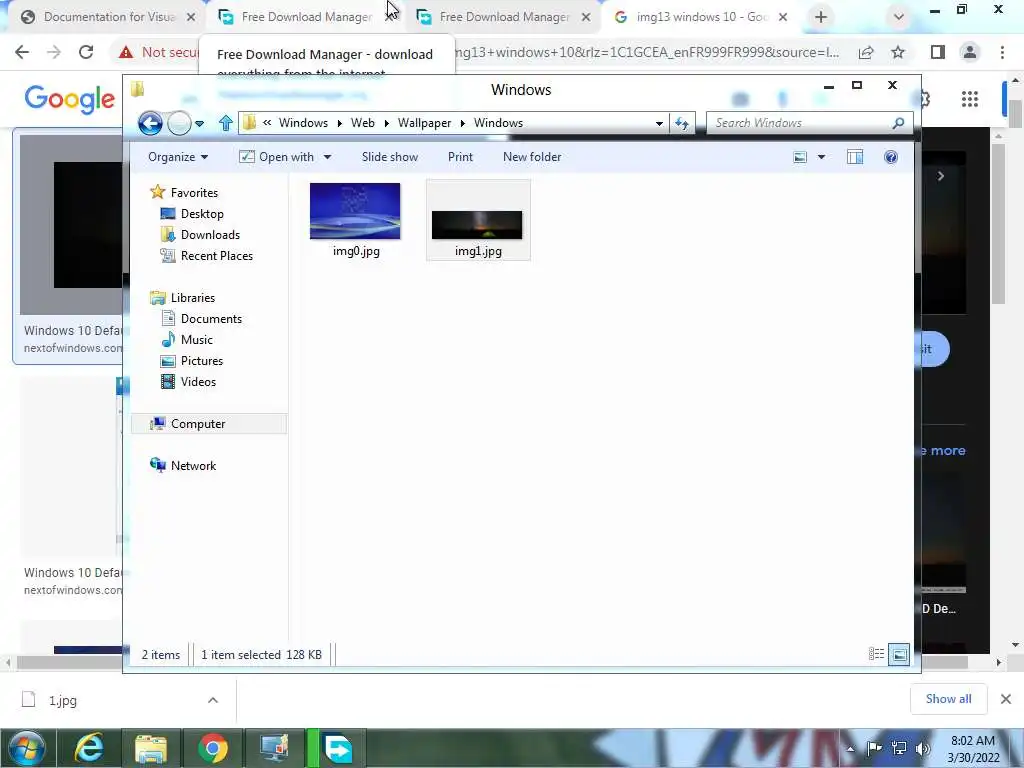Toggle the preview pane

coord(855,157)
